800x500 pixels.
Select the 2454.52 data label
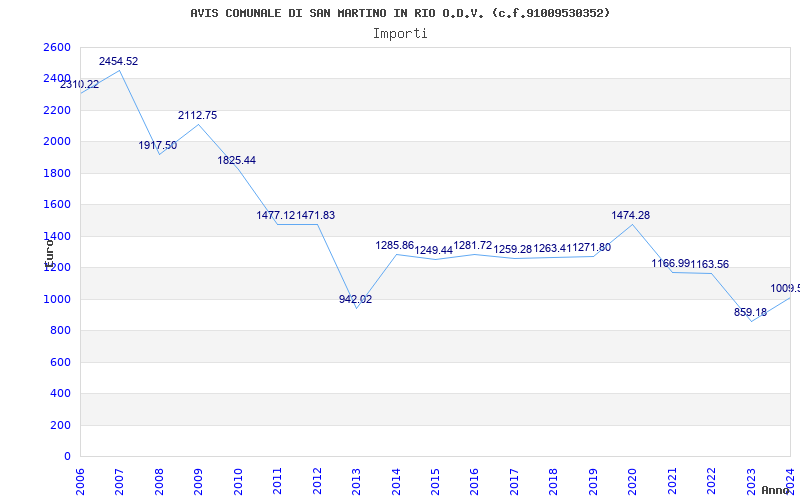pyautogui.click(x=118, y=61)
